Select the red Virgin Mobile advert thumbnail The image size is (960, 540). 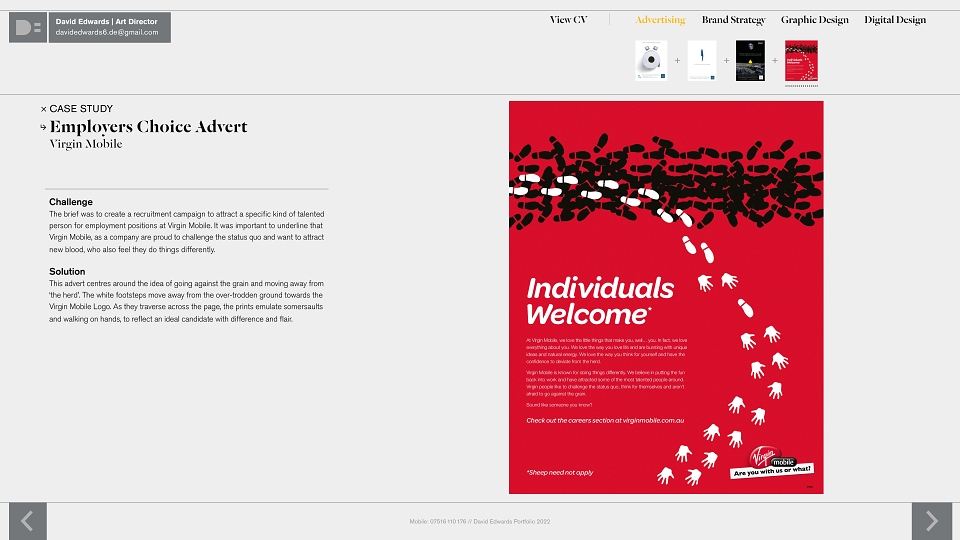tap(801, 61)
